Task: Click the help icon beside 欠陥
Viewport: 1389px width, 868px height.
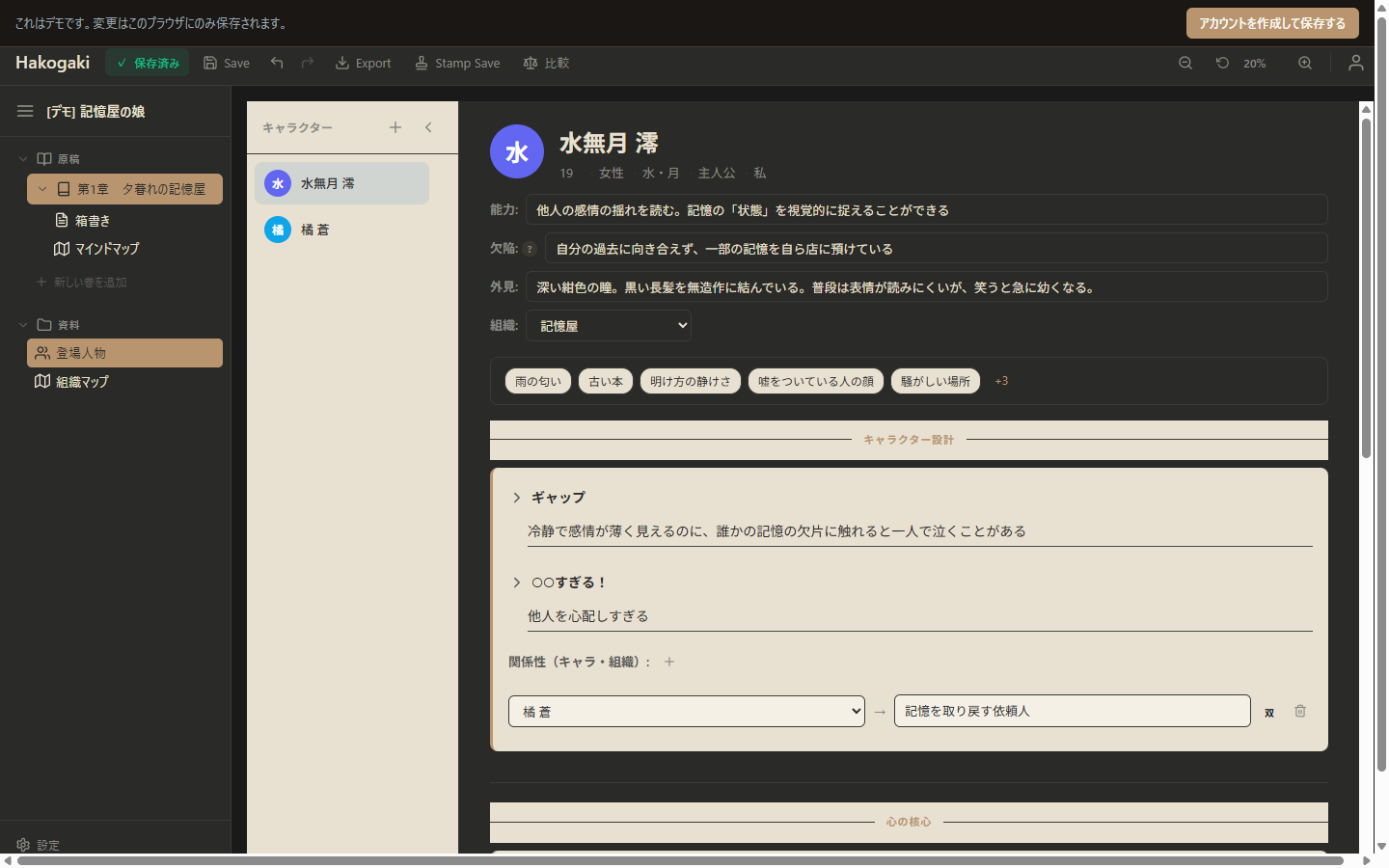Action: [530, 249]
